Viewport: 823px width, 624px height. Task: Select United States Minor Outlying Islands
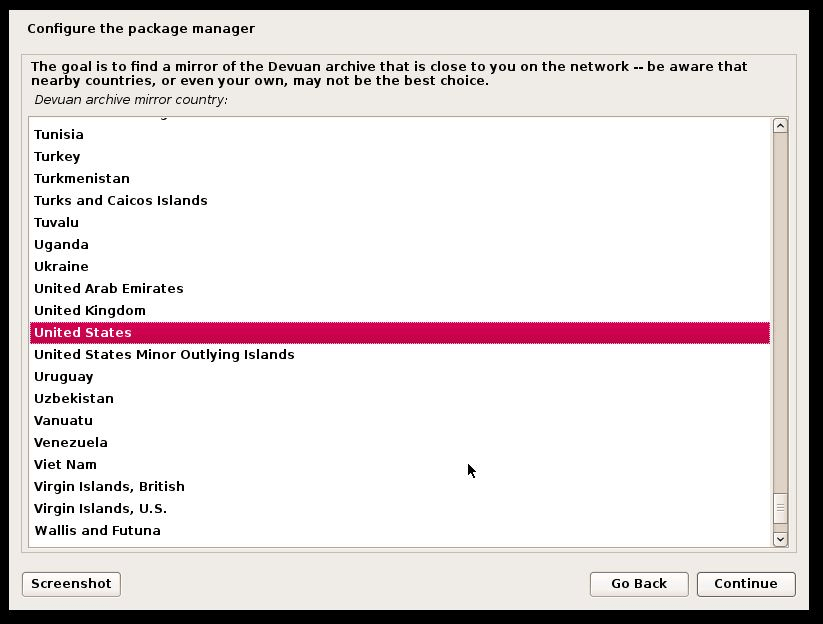[163, 354]
